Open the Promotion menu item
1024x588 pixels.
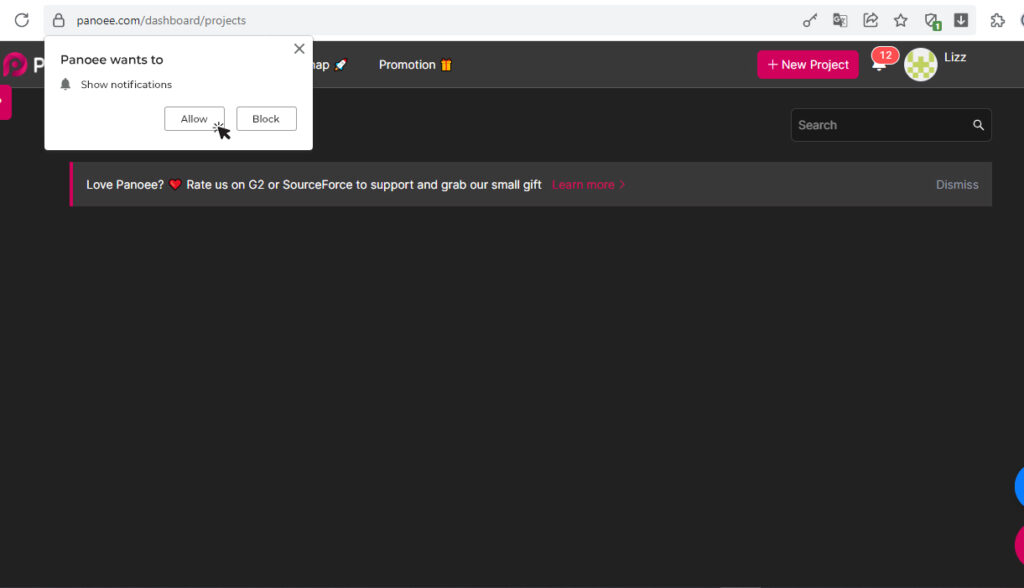pos(415,65)
